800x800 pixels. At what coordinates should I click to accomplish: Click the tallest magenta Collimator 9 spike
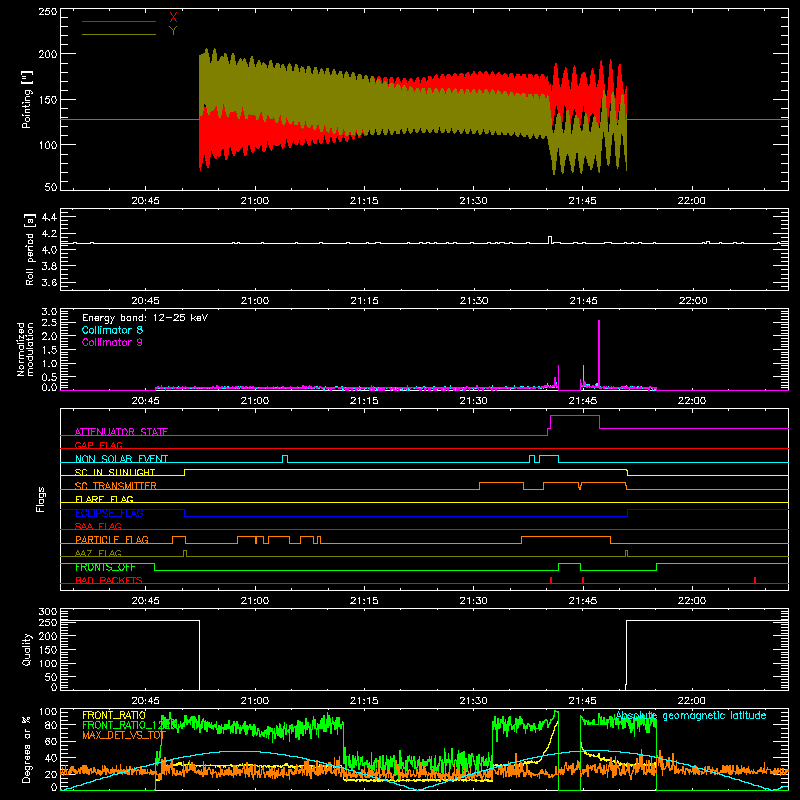tap(599, 352)
